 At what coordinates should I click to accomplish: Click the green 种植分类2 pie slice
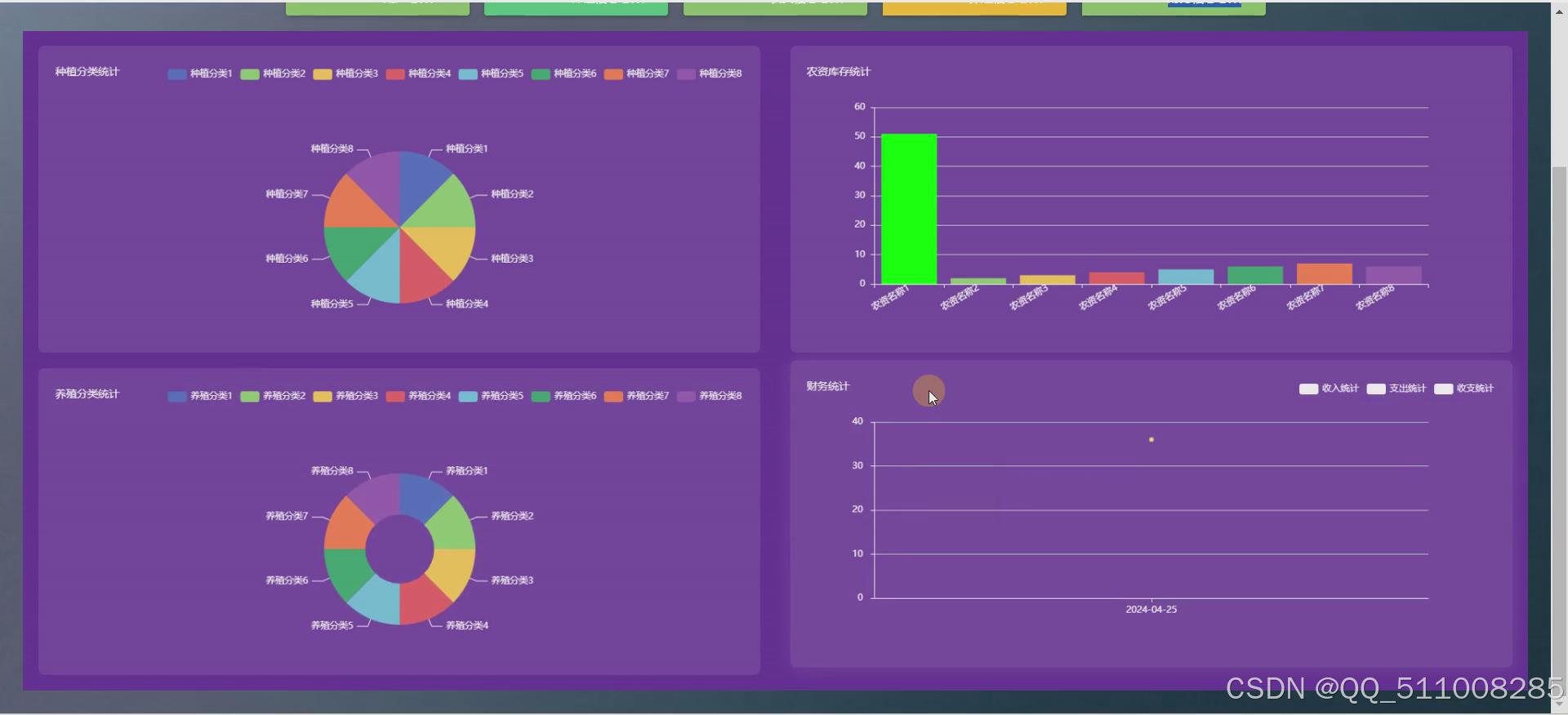coord(447,207)
